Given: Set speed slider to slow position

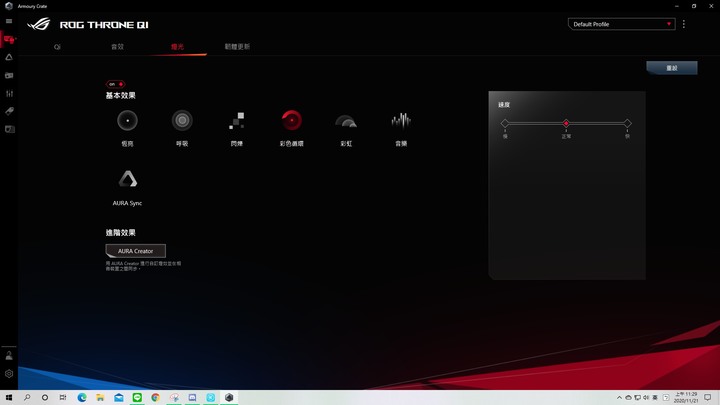Looking at the screenshot, I should [505, 123].
